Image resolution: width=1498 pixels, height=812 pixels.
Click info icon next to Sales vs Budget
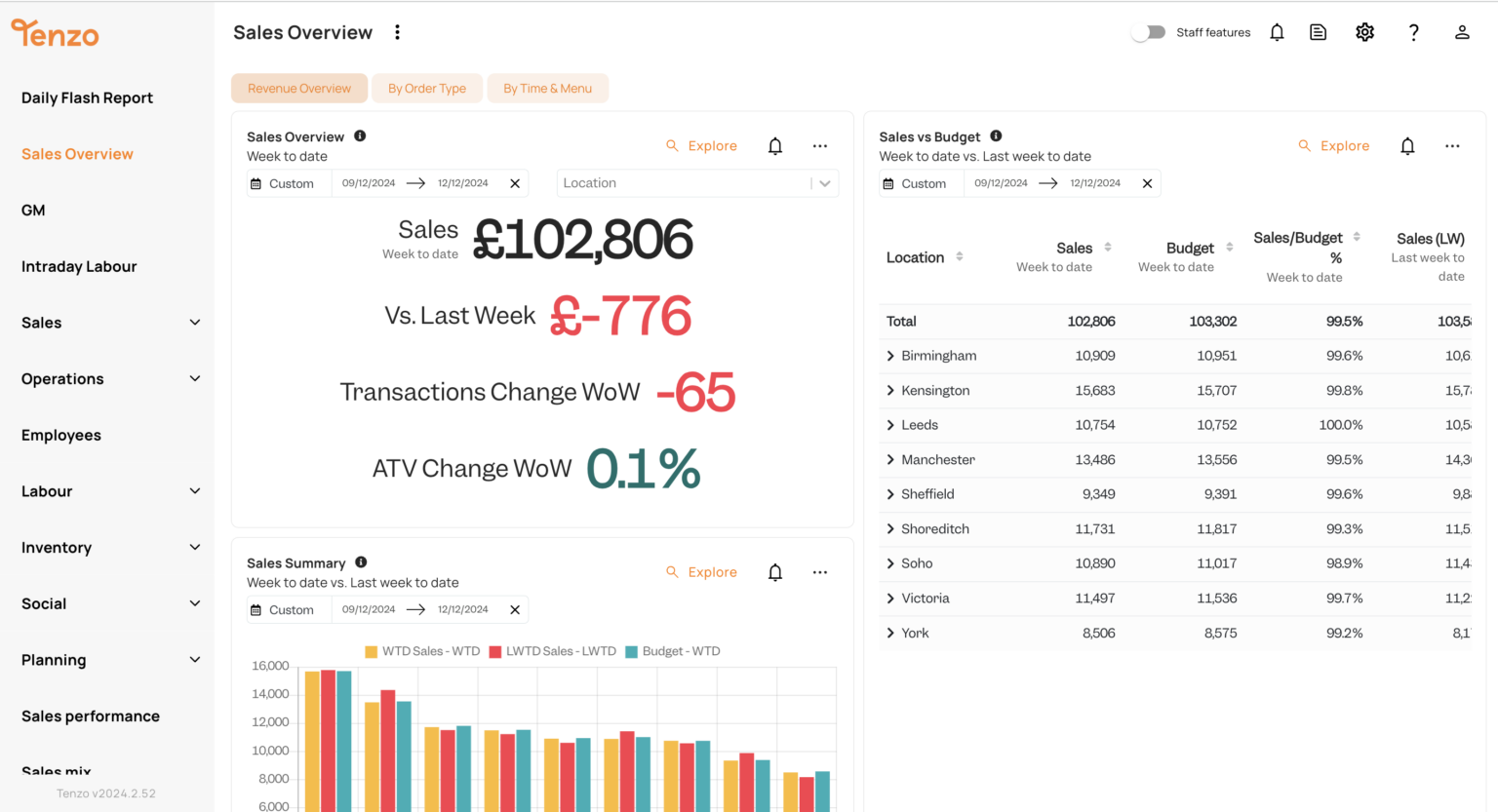pos(996,136)
